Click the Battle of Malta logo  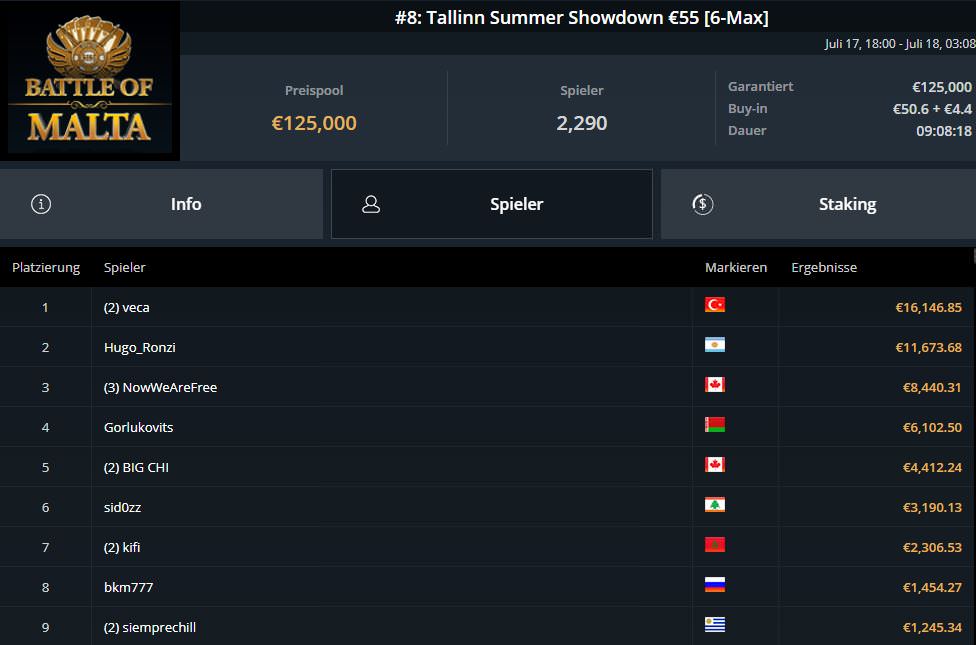click(90, 80)
